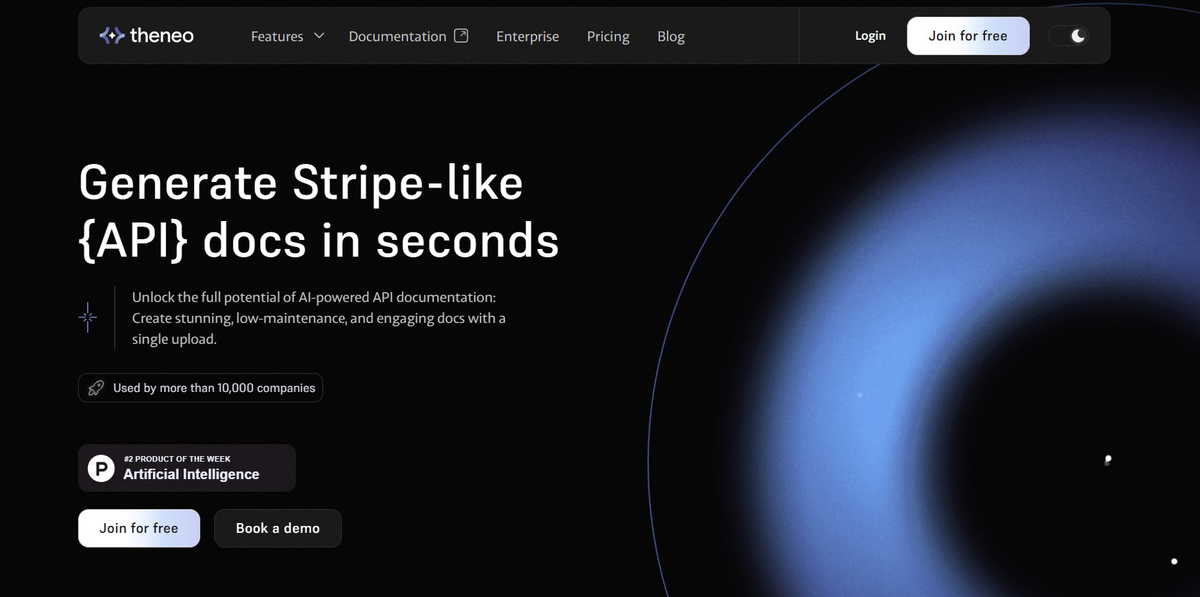Screen dimensions: 1200x597
Task: Click the rocket icon in the companies badge
Action: pos(96,388)
